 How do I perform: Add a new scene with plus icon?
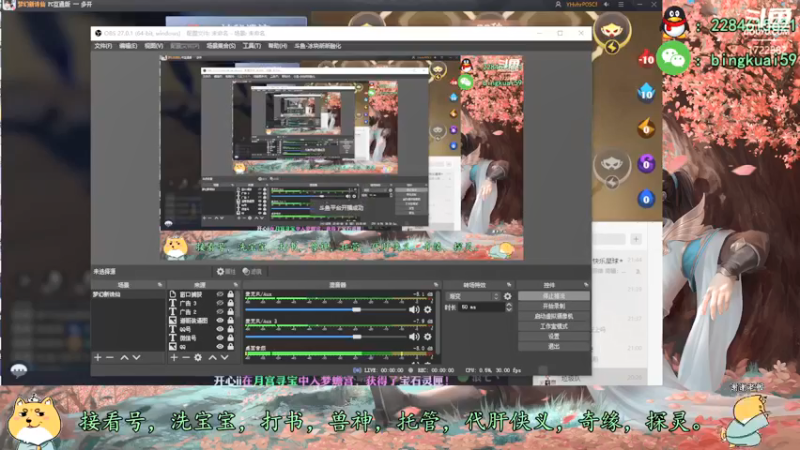[x=98, y=358]
